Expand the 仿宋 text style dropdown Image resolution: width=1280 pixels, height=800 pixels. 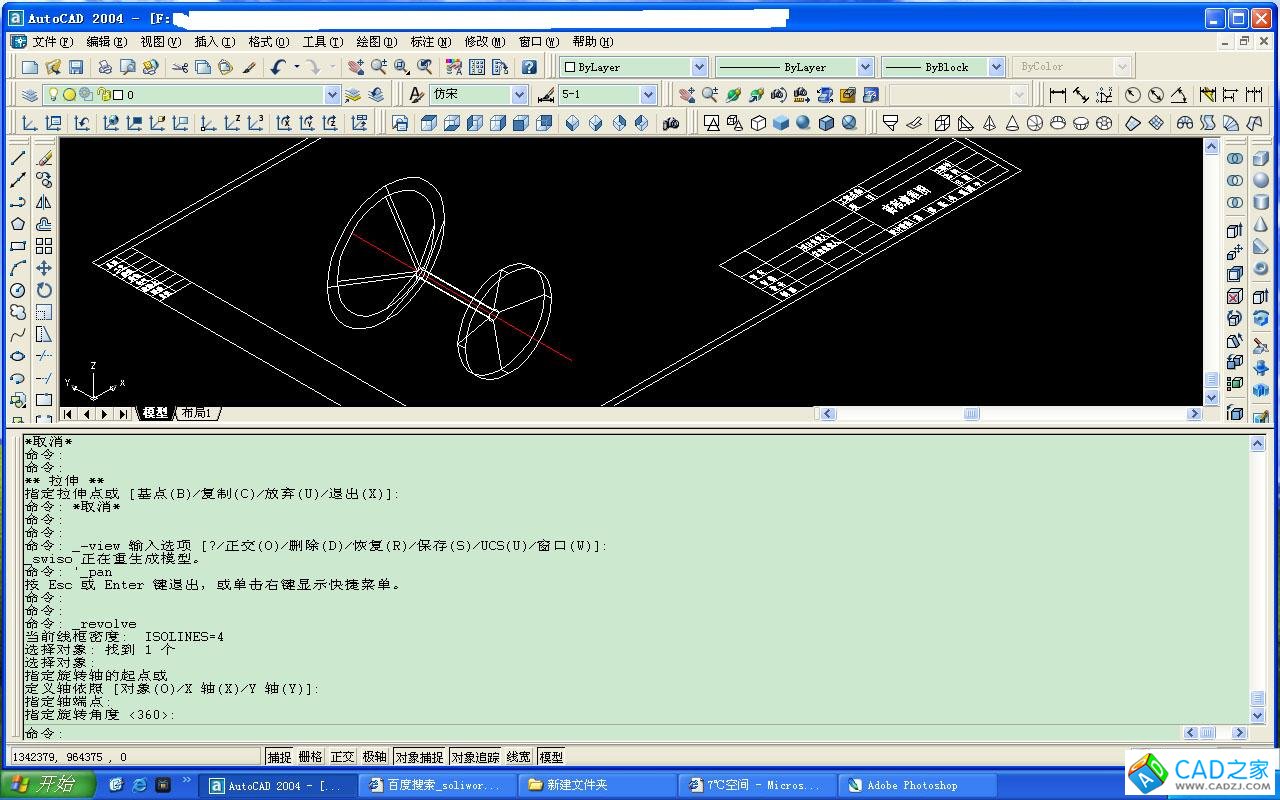coord(519,95)
